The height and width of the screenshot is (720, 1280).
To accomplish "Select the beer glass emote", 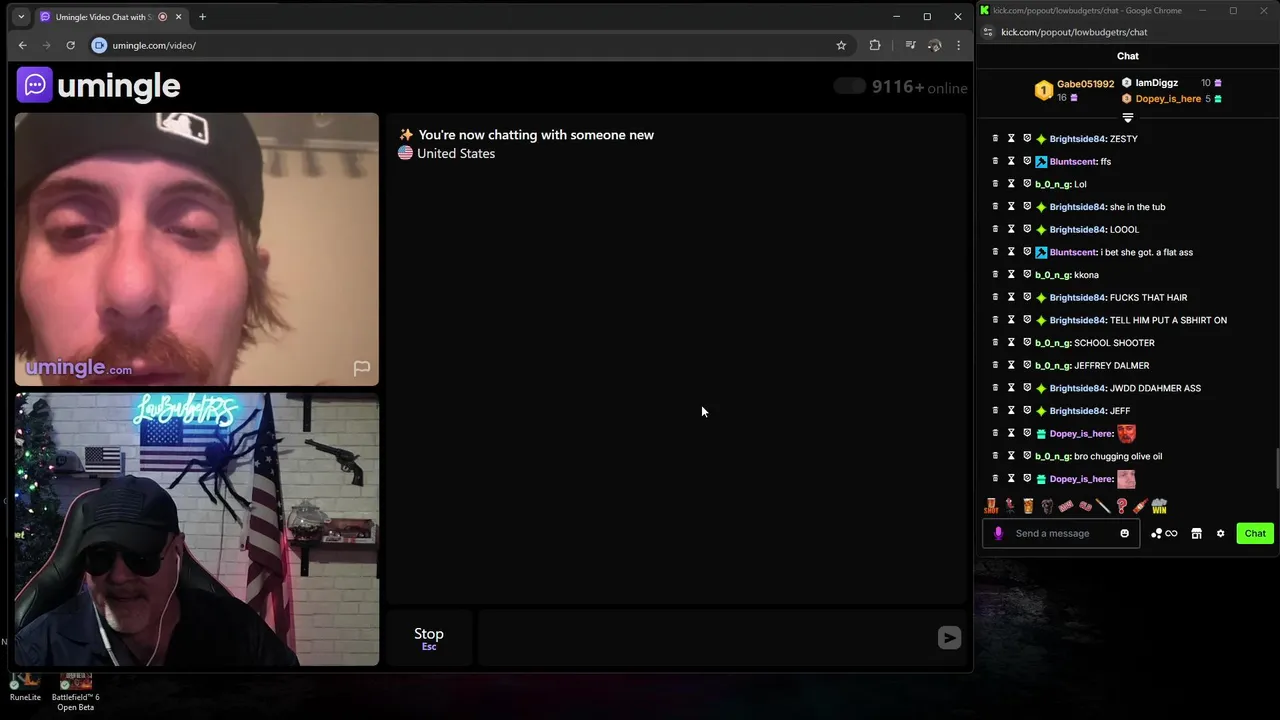I will click(x=1028, y=506).
